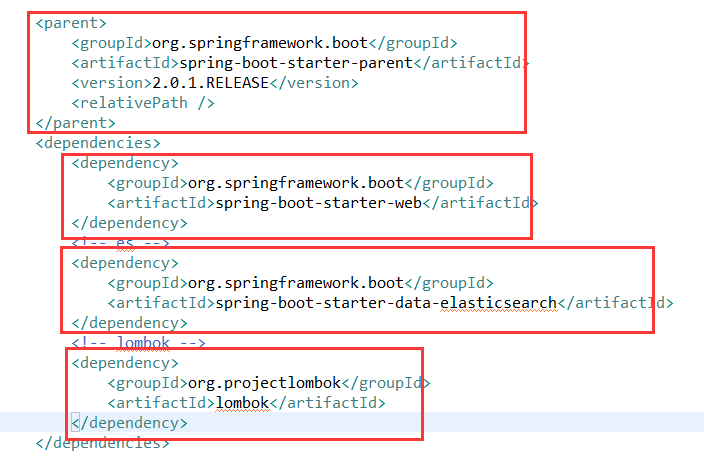Click the closing </parent> tag

75,123
